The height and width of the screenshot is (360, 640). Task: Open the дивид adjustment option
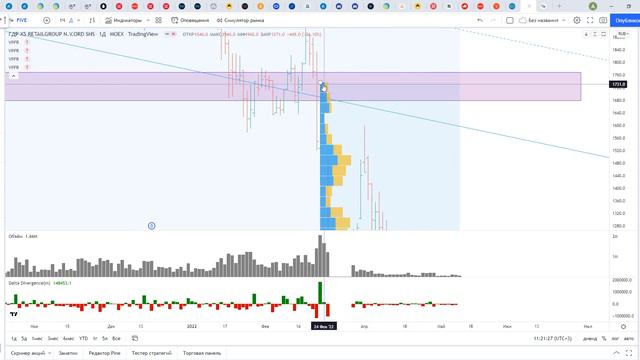(590, 338)
